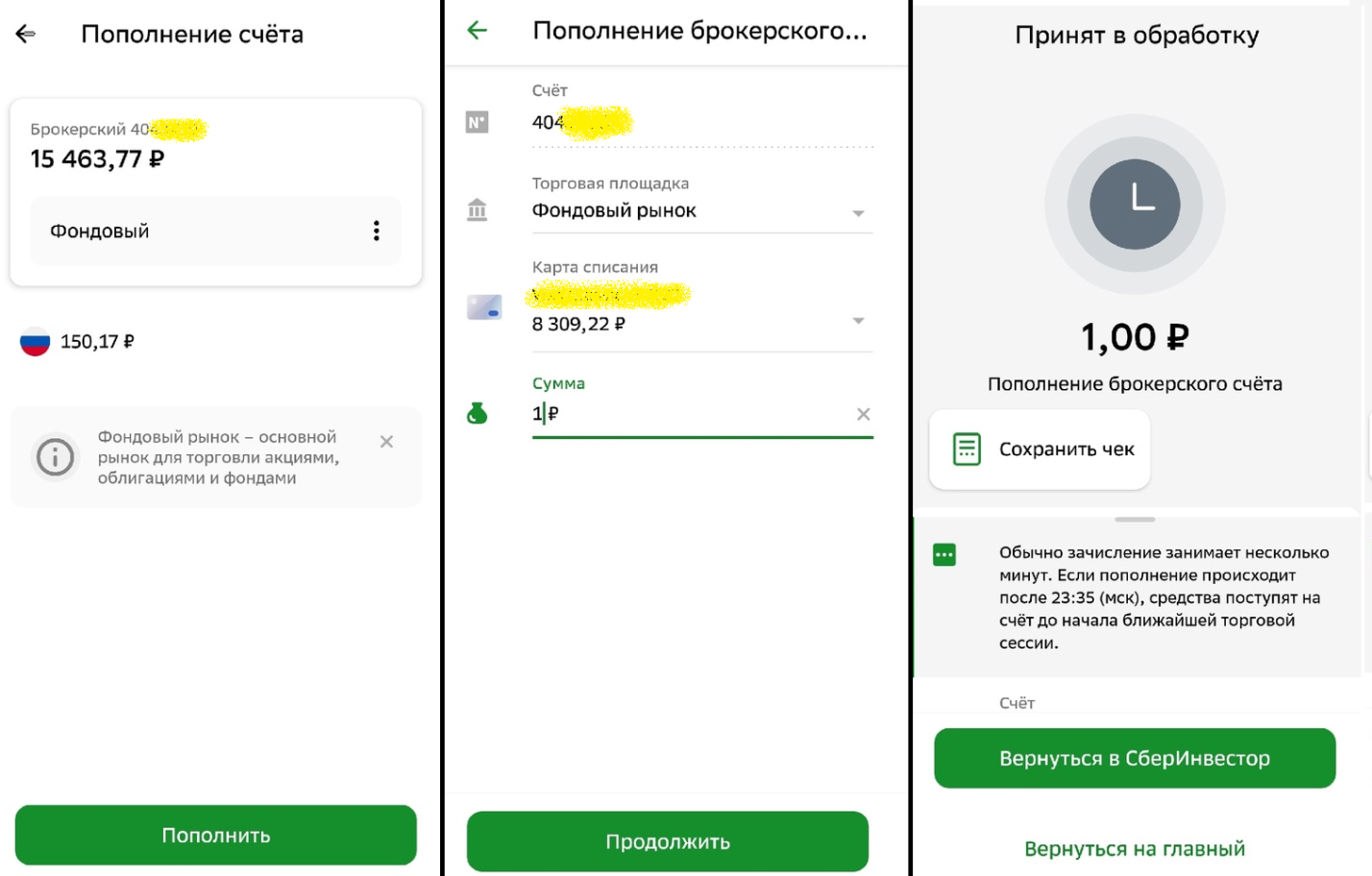
Task: Focus the Сумма amount input field
Action: click(x=702, y=413)
